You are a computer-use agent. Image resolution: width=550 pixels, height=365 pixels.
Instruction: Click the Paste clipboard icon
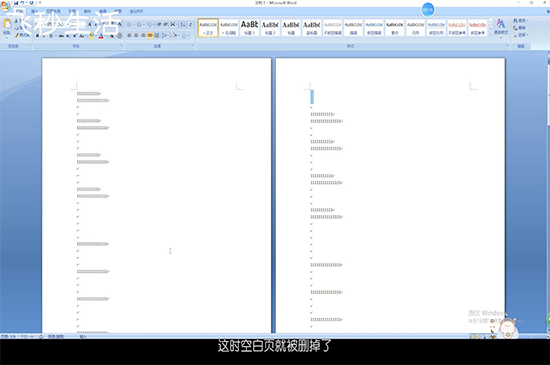(7, 25)
